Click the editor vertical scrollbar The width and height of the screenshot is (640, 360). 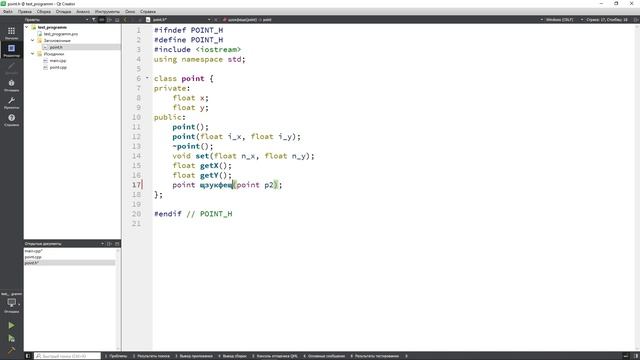point(638,187)
